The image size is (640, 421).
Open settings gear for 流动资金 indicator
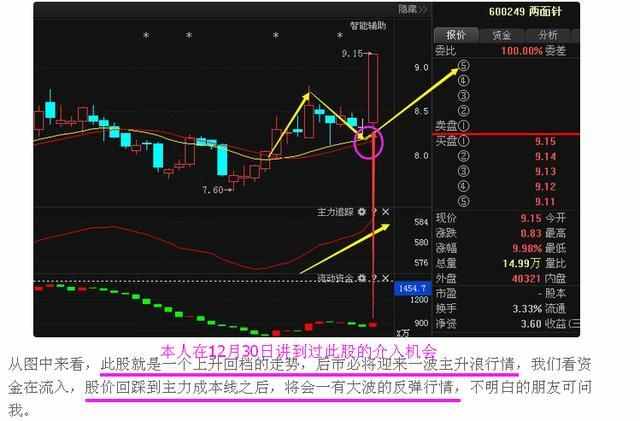pos(362,277)
